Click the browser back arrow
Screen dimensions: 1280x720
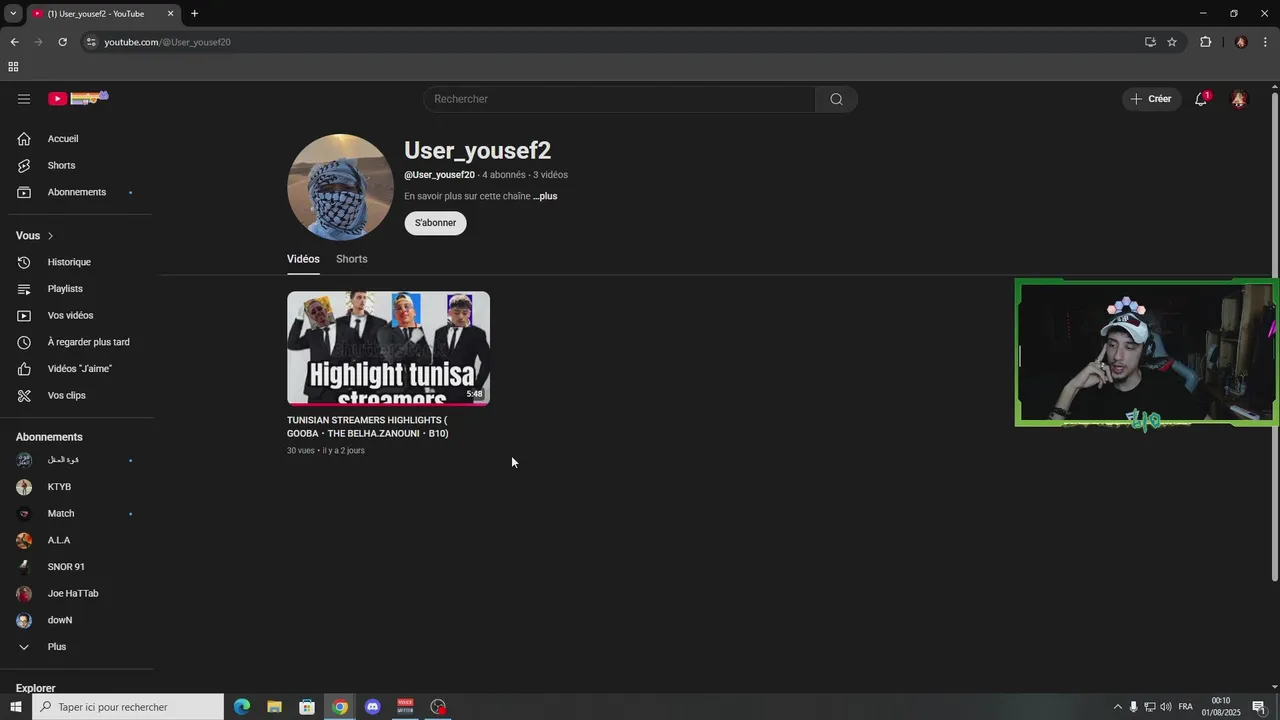[14, 42]
